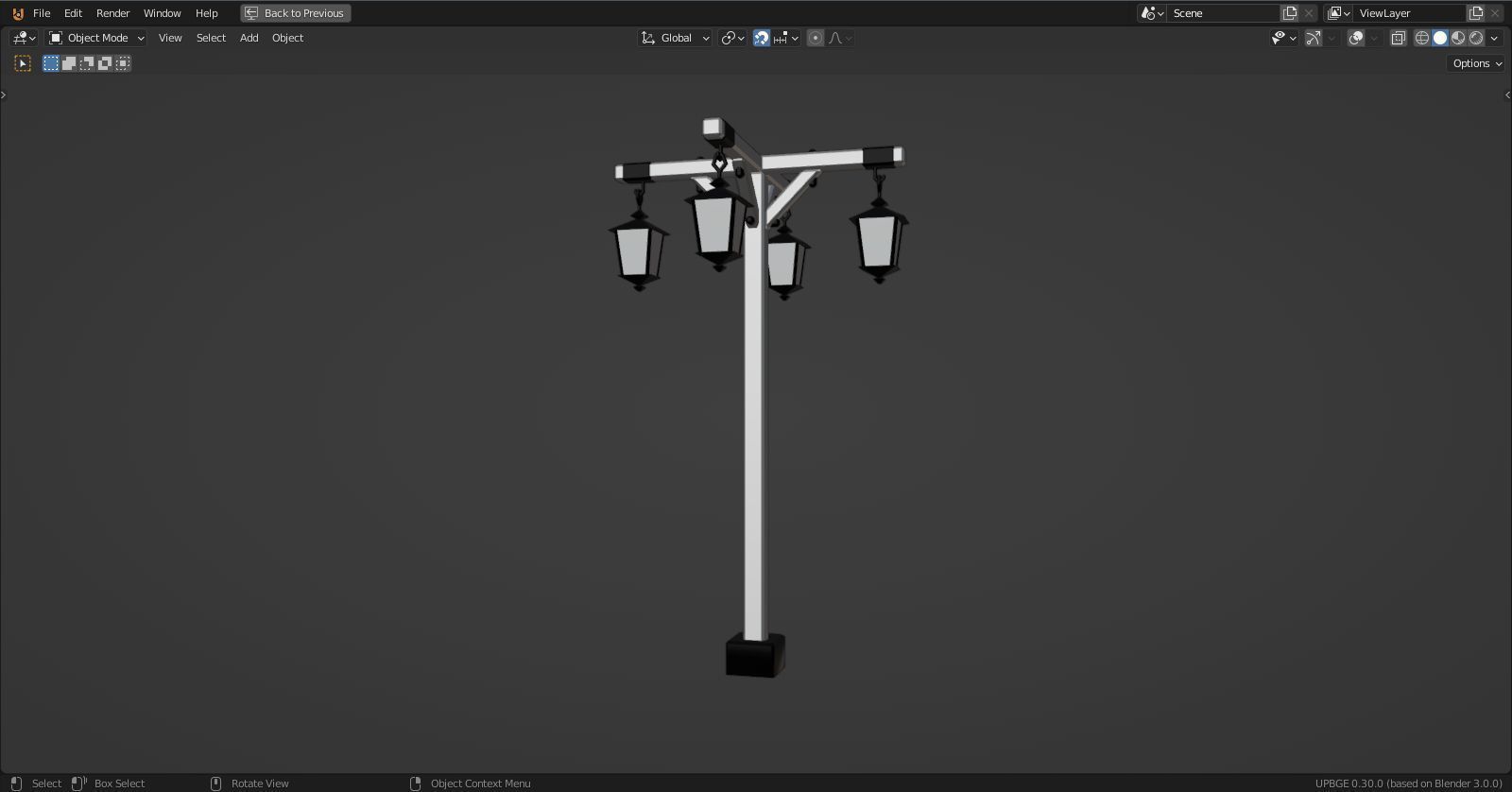Open the Help menu
Screen dimensions: 1512x792
tap(206, 13)
